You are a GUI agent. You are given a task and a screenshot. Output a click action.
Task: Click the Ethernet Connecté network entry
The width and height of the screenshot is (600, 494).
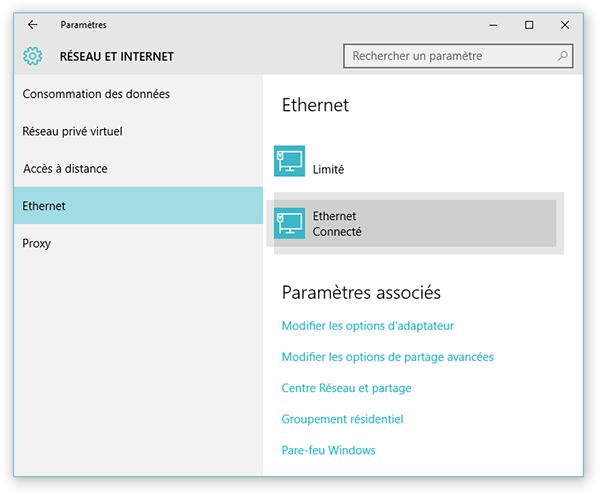click(x=415, y=223)
